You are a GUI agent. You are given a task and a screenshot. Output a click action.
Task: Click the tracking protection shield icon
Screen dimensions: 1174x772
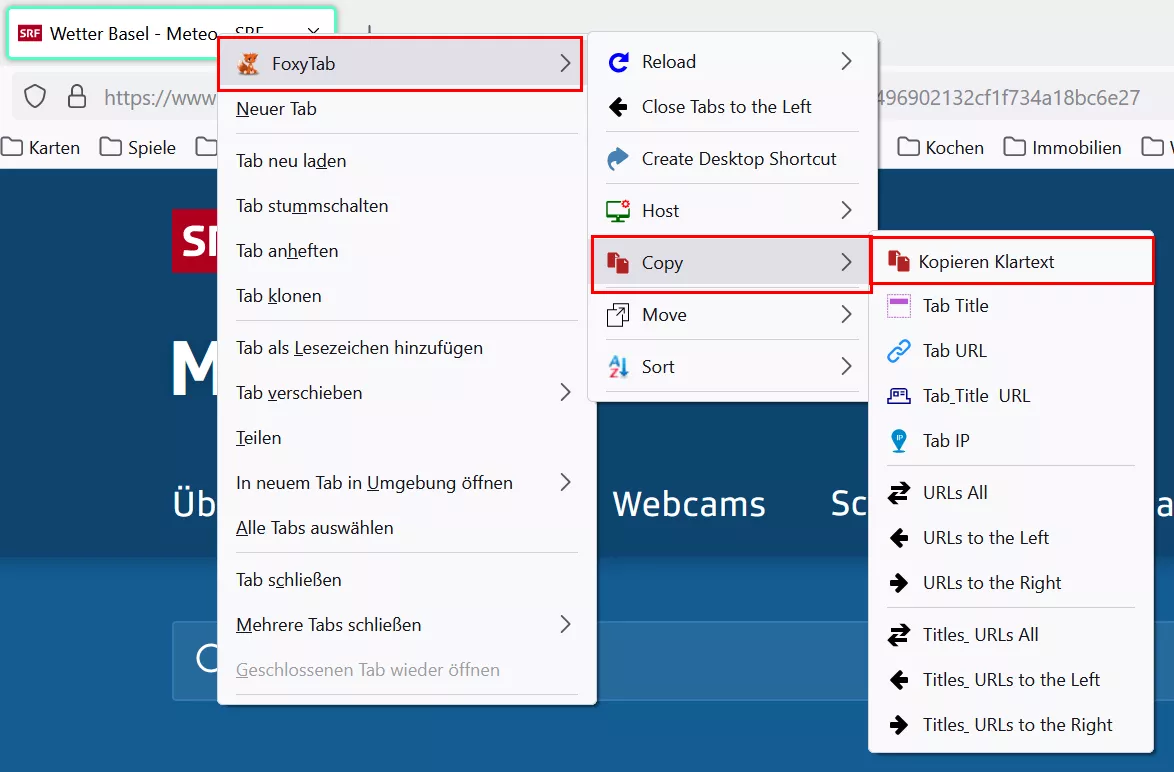[35, 97]
